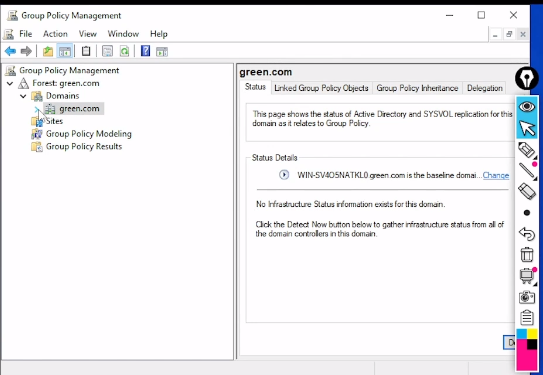Click the console icon left of File menu

tap(9, 34)
